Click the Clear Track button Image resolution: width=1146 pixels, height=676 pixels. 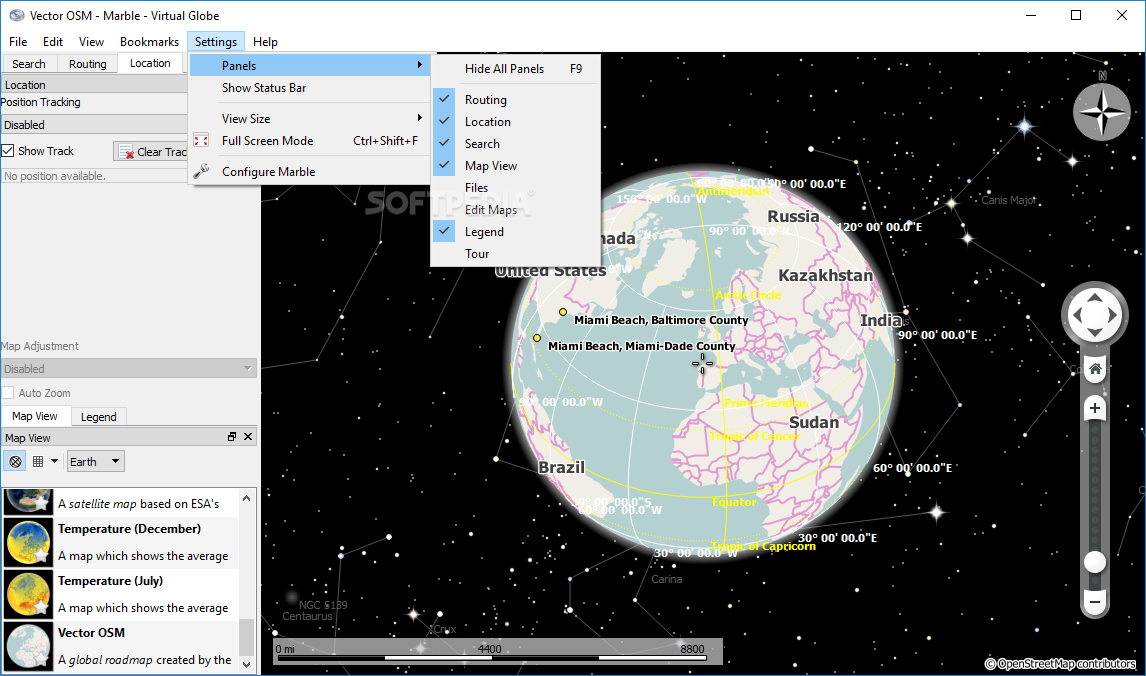pos(151,151)
